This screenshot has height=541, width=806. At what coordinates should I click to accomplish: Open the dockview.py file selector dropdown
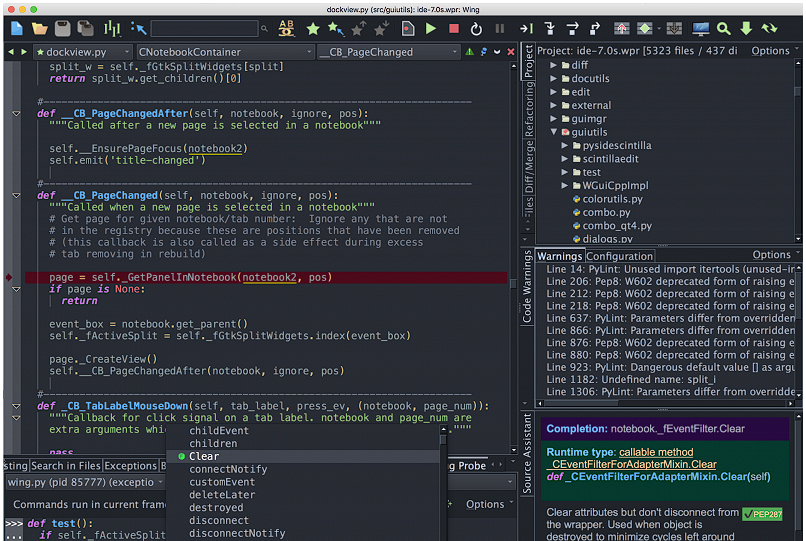(x=83, y=52)
